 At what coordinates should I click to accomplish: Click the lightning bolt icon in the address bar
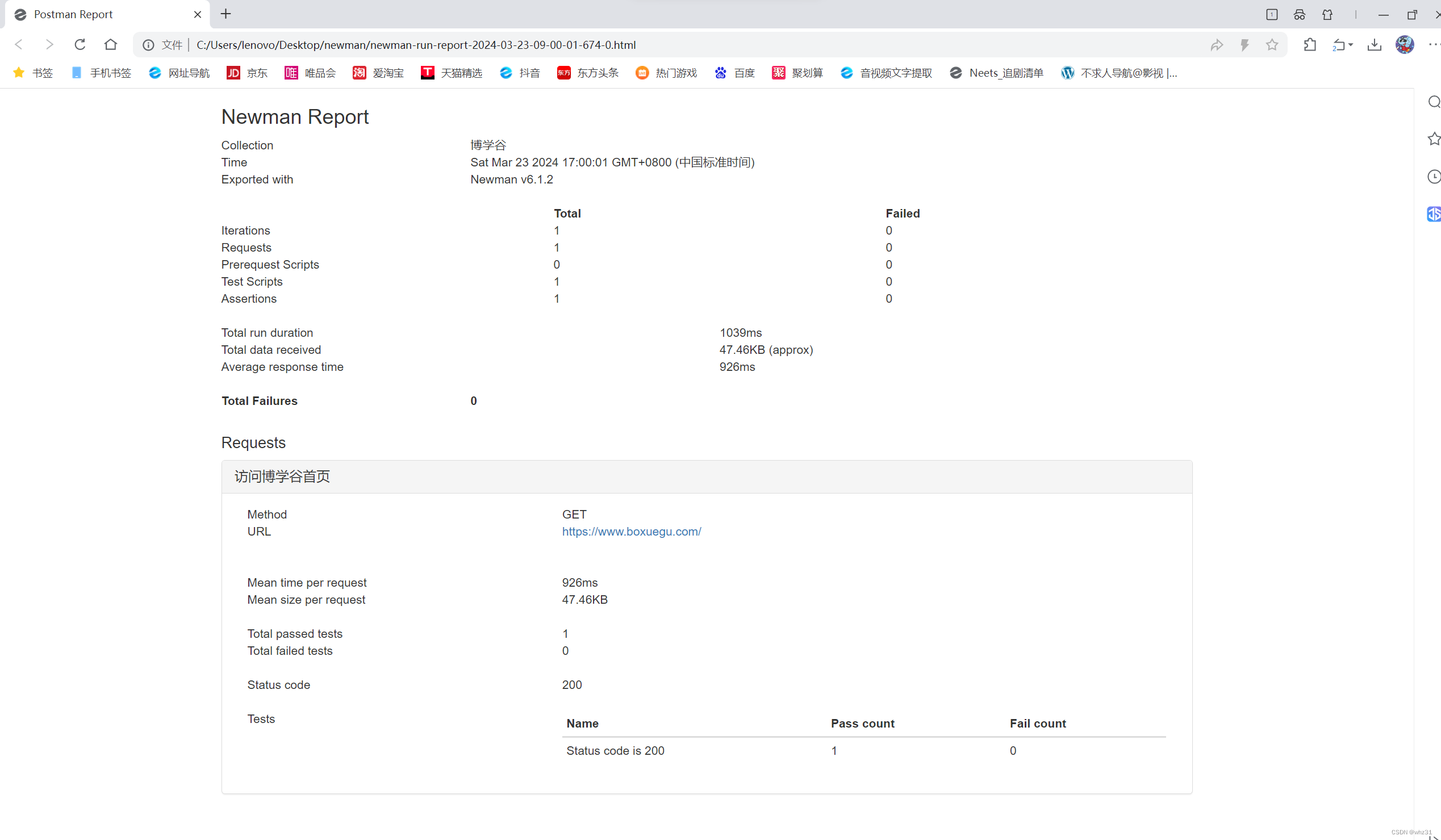pos(1244,45)
